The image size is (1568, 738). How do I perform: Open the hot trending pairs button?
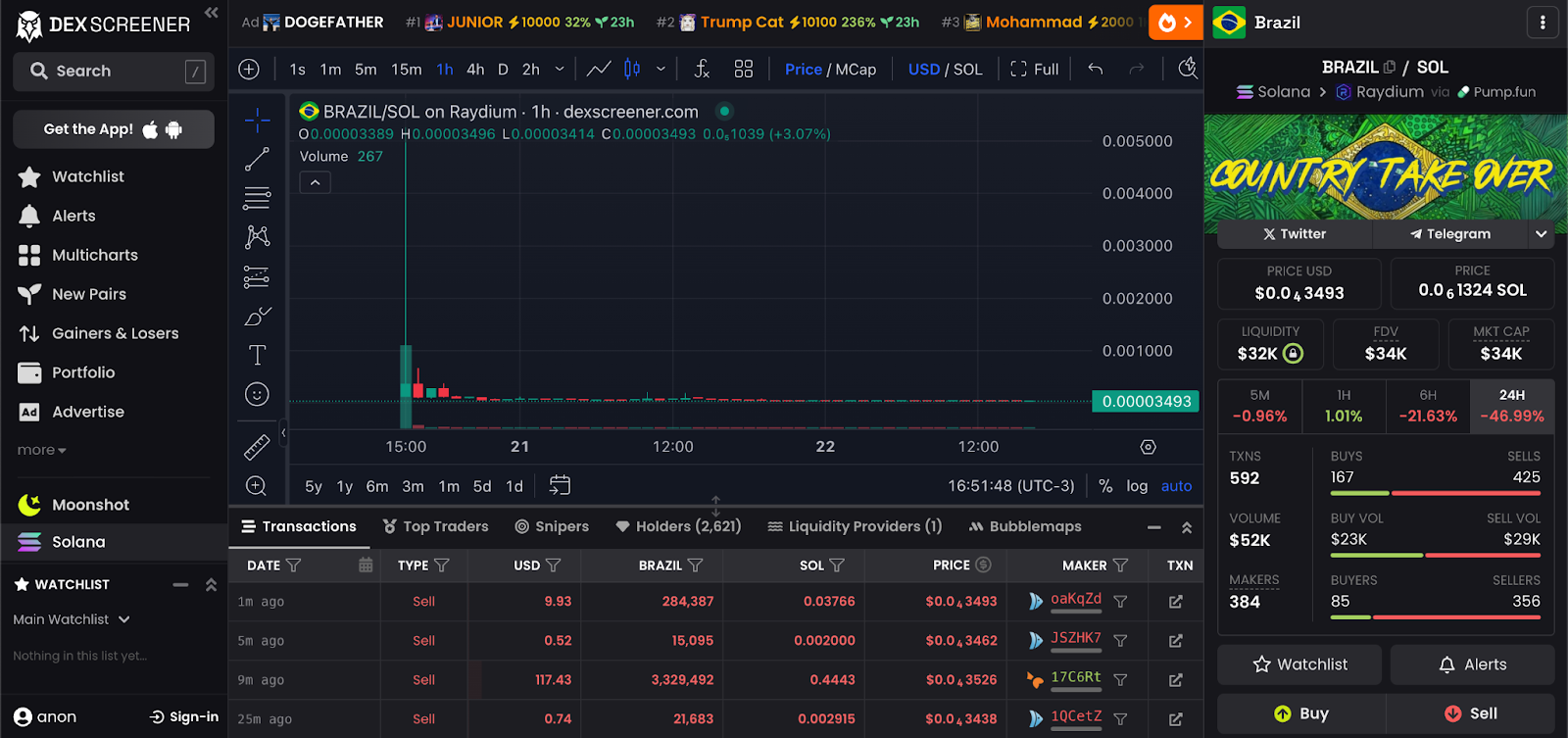[1175, 22]
